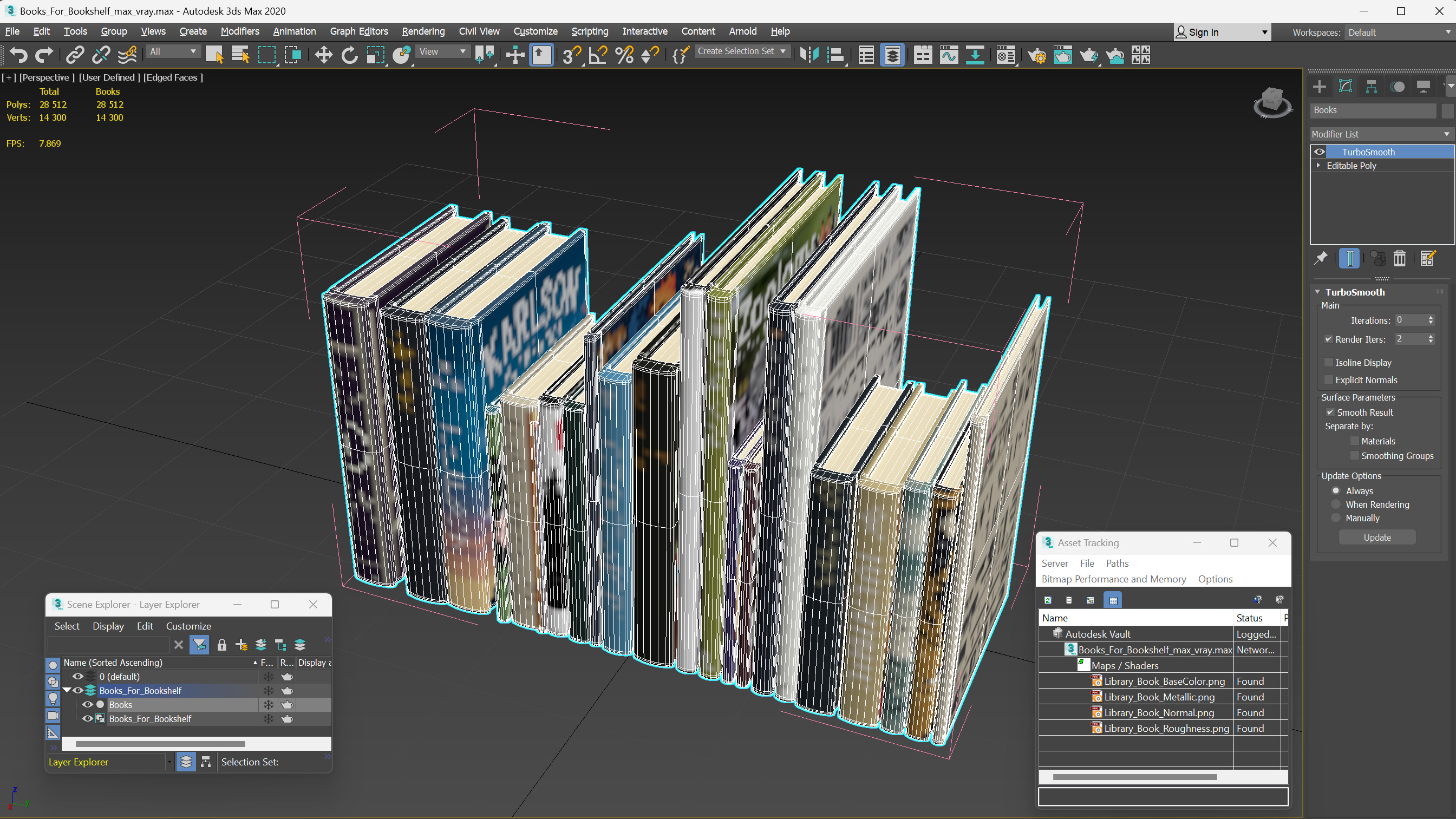Click Remove Modifier trash icon

click(1400, 258)
